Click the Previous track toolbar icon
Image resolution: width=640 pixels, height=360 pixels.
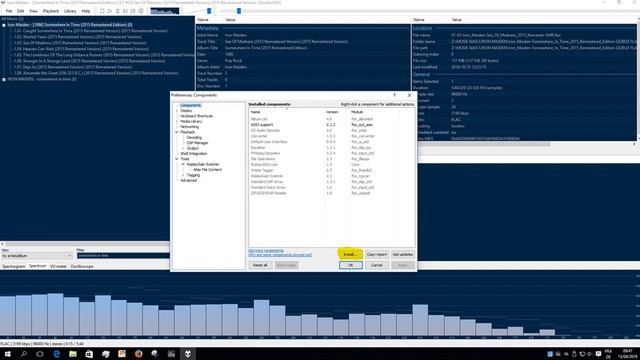[x=125, y=11]
